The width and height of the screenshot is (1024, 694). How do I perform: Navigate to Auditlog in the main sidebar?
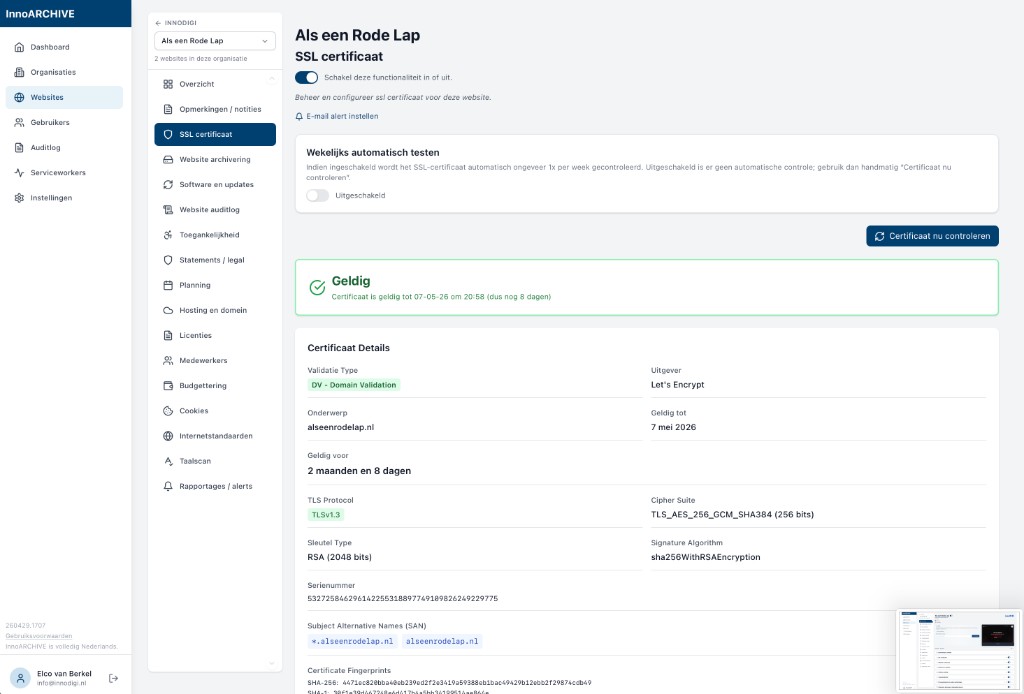[45, 147]
